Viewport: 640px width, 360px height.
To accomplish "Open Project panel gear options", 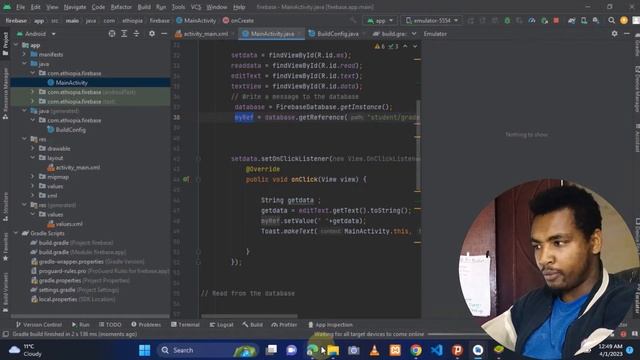I will tap(152, 34).
